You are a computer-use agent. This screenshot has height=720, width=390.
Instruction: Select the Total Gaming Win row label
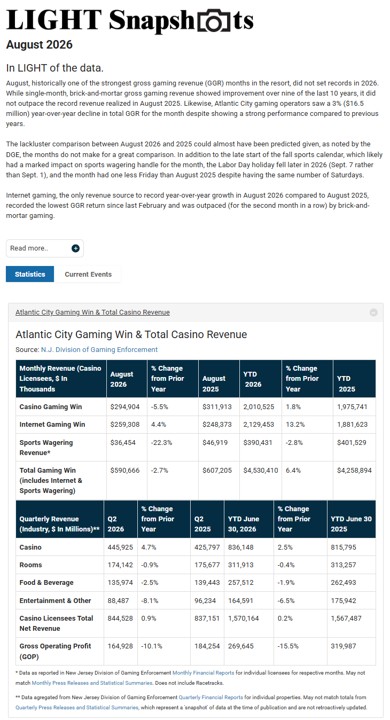pyautogui.click(x=51, y=480)
